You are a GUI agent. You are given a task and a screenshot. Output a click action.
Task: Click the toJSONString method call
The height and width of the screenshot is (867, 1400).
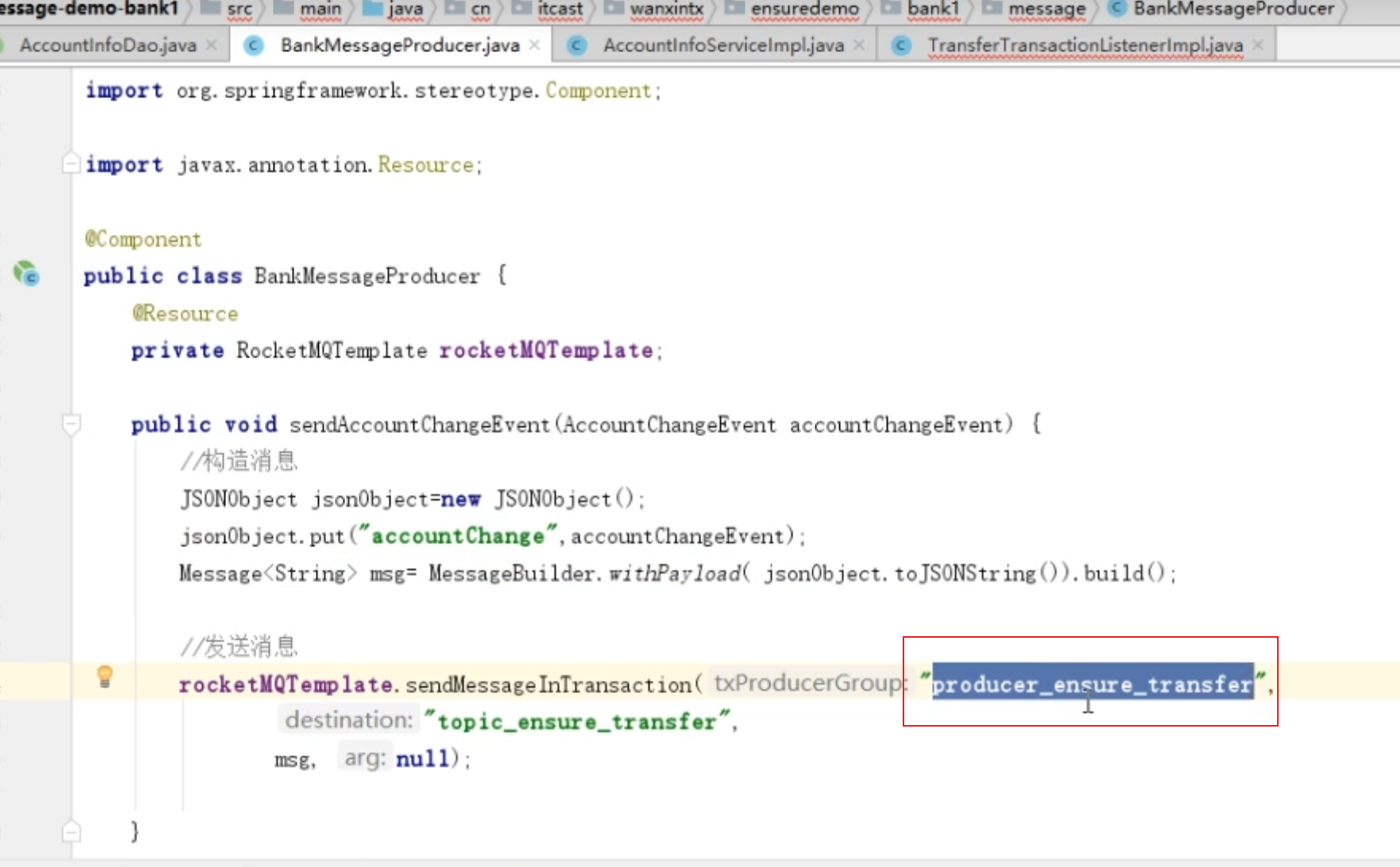click(965, 573)
